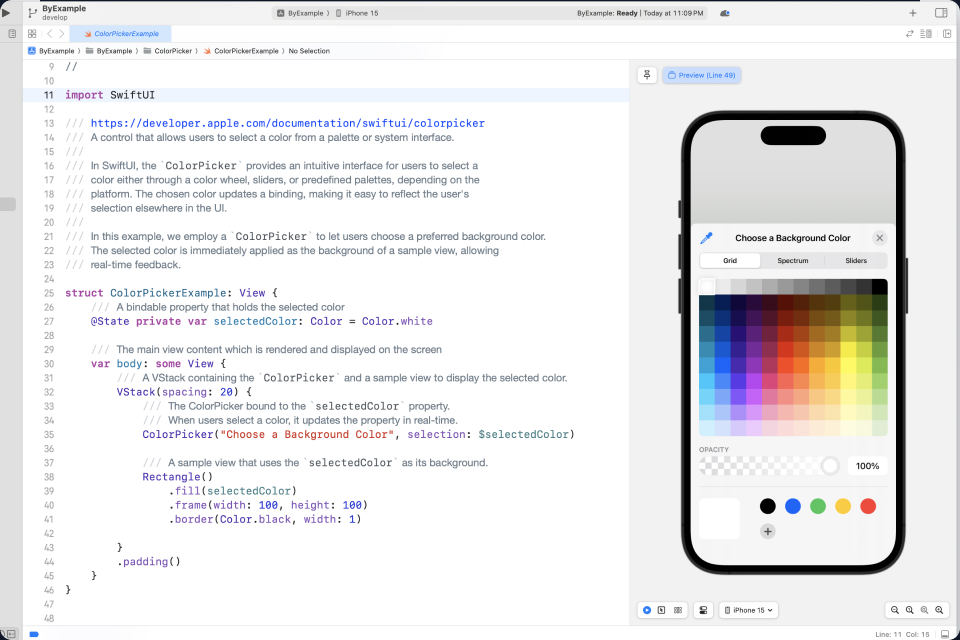Screen dimensions: 960x640
Task: Open the ColorPickerExample file breadcrumb
Action: 241,51
